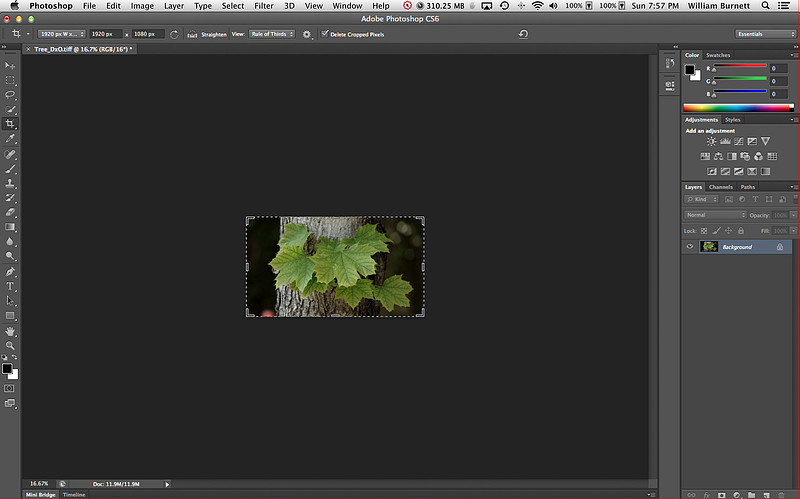Select the Zoom tool in toolbox

point(10,345)
